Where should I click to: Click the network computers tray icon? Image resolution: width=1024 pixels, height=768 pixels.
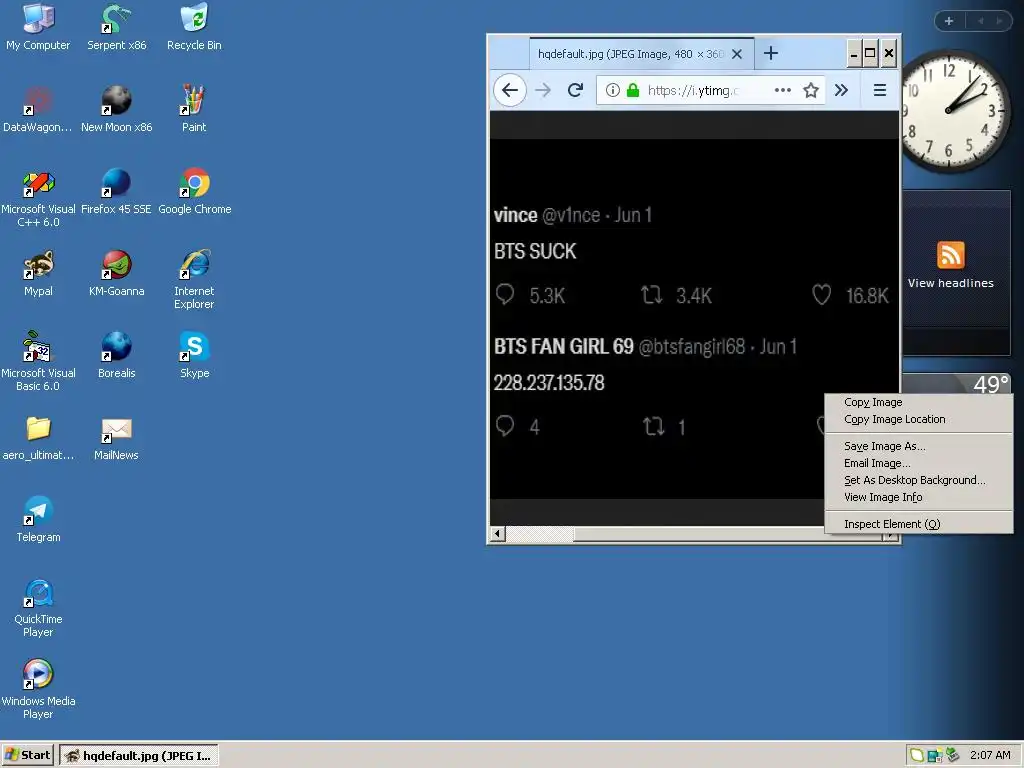point(935,756)
